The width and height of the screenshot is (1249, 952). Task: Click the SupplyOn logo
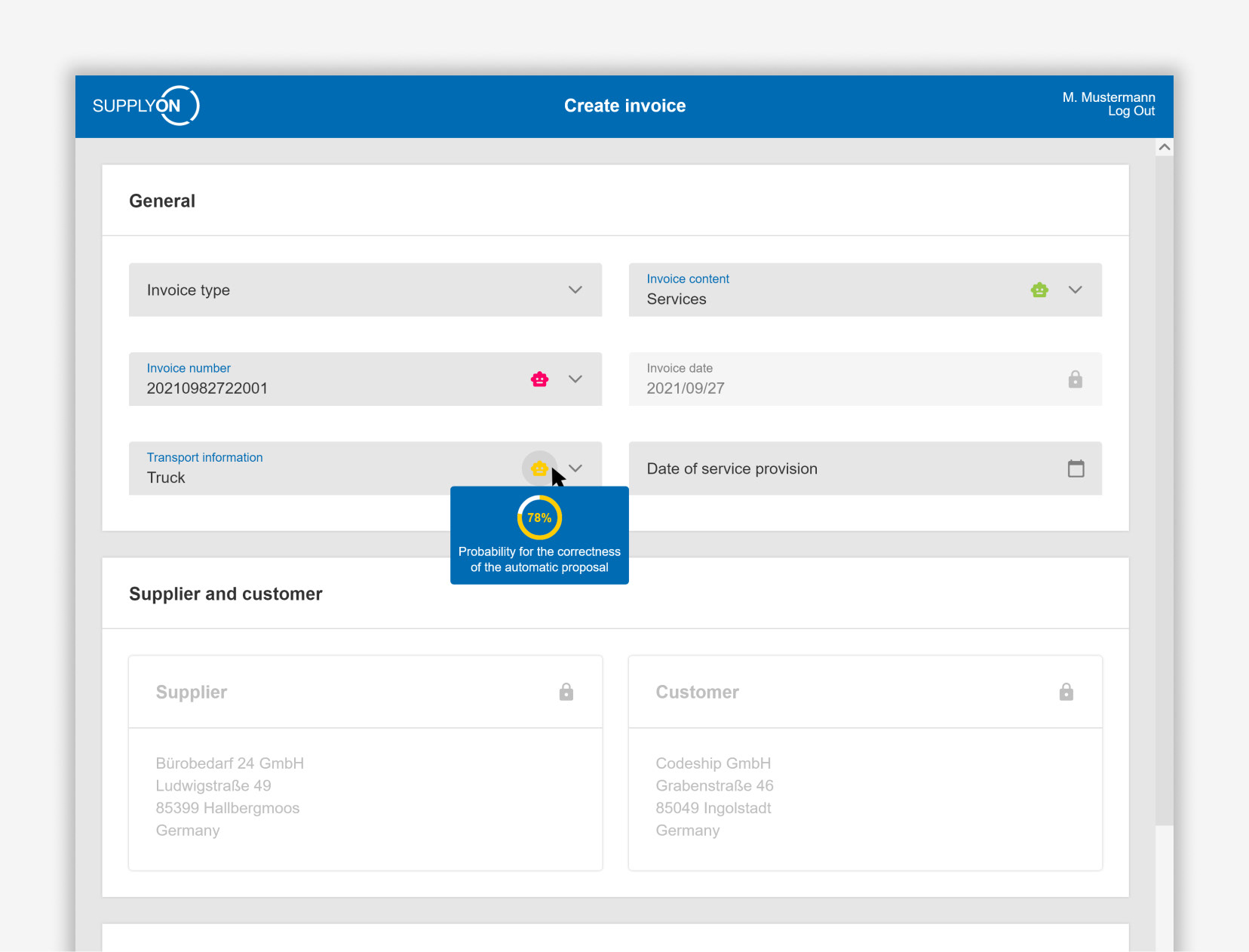[146, 106]
